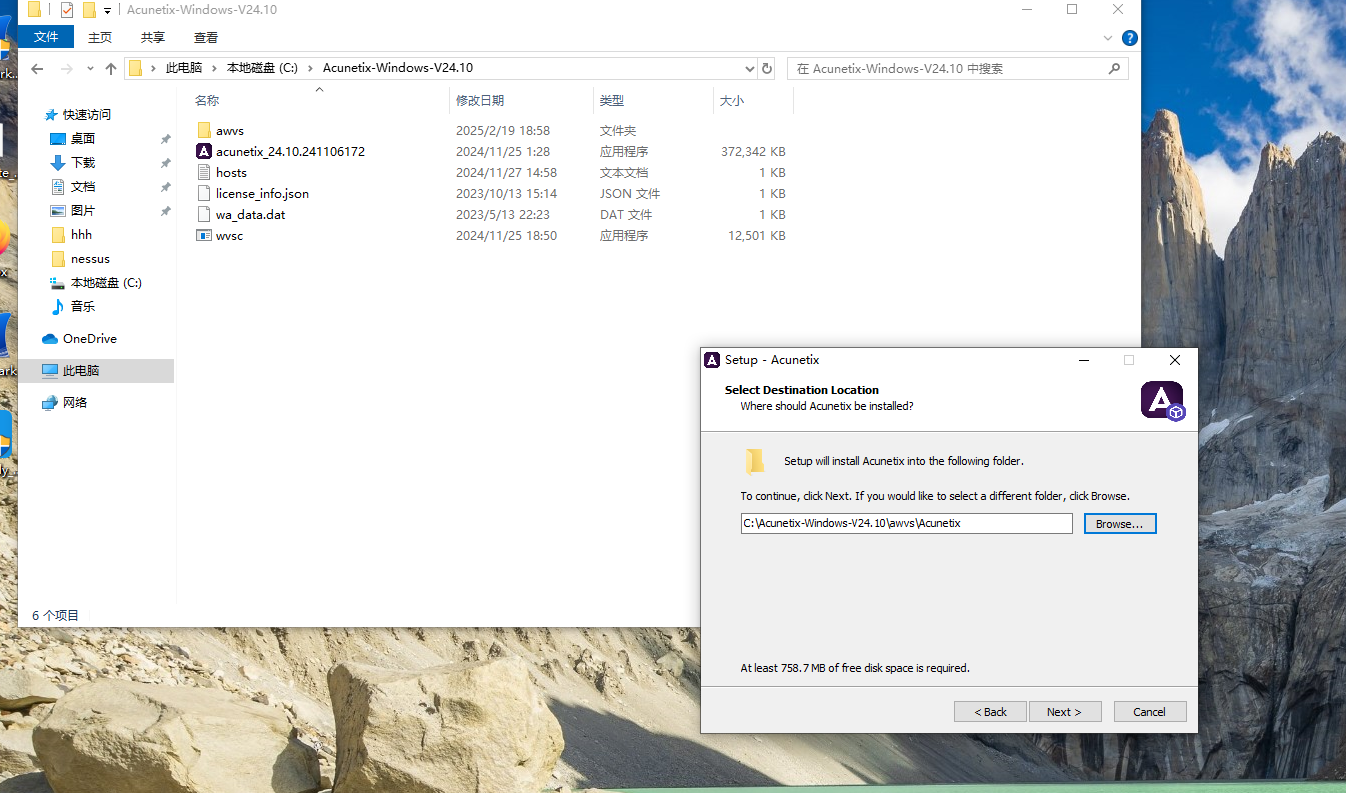Select the 12,501 KB size cell
The width and height of the screenshot is (1346, 793).
(757, 236)
